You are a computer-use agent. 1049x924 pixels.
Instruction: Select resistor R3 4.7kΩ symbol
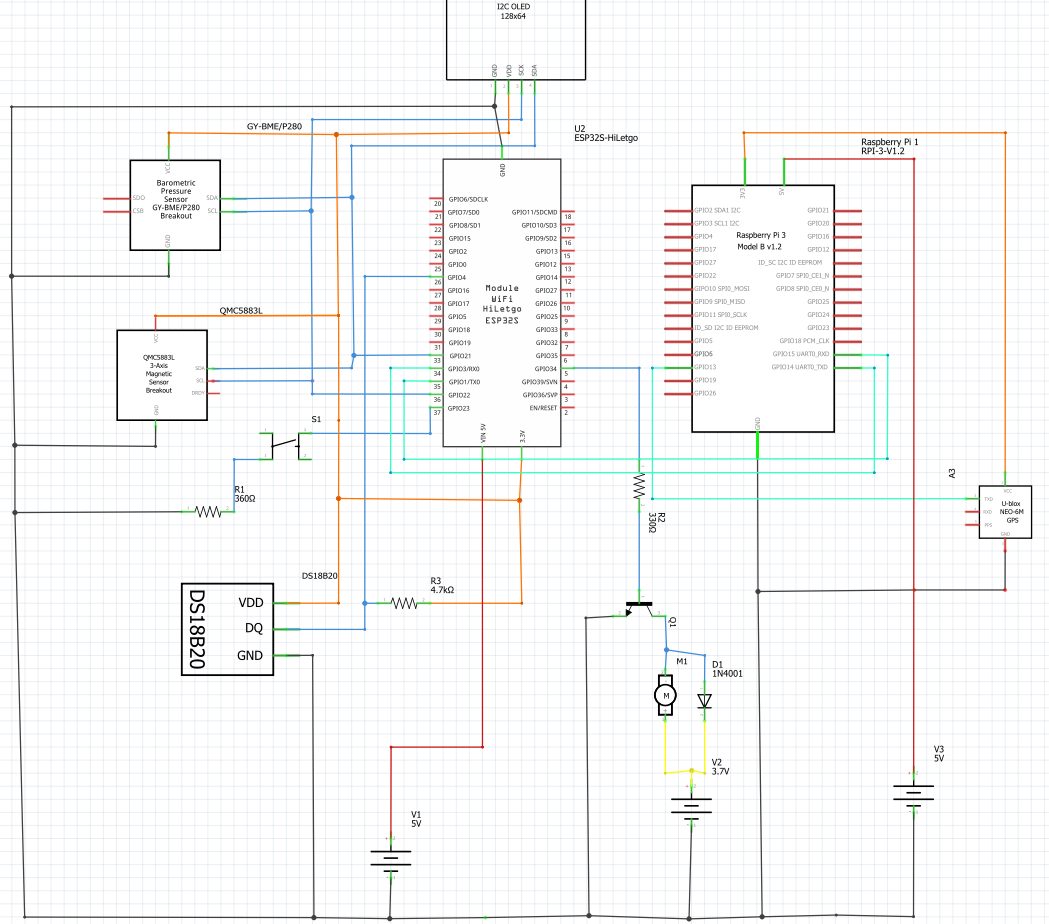404,604
